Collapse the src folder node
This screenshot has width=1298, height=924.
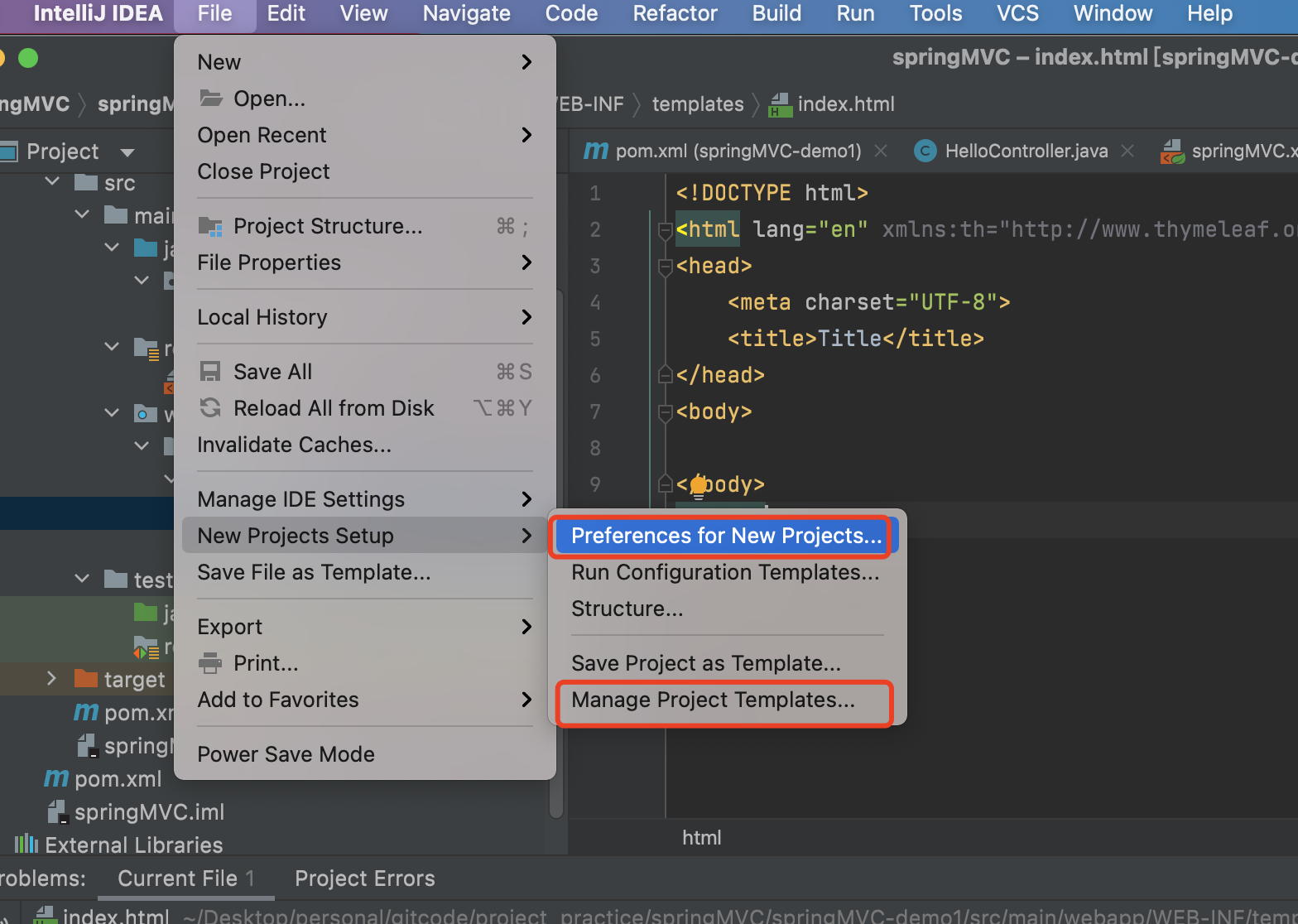coord(52,181)
